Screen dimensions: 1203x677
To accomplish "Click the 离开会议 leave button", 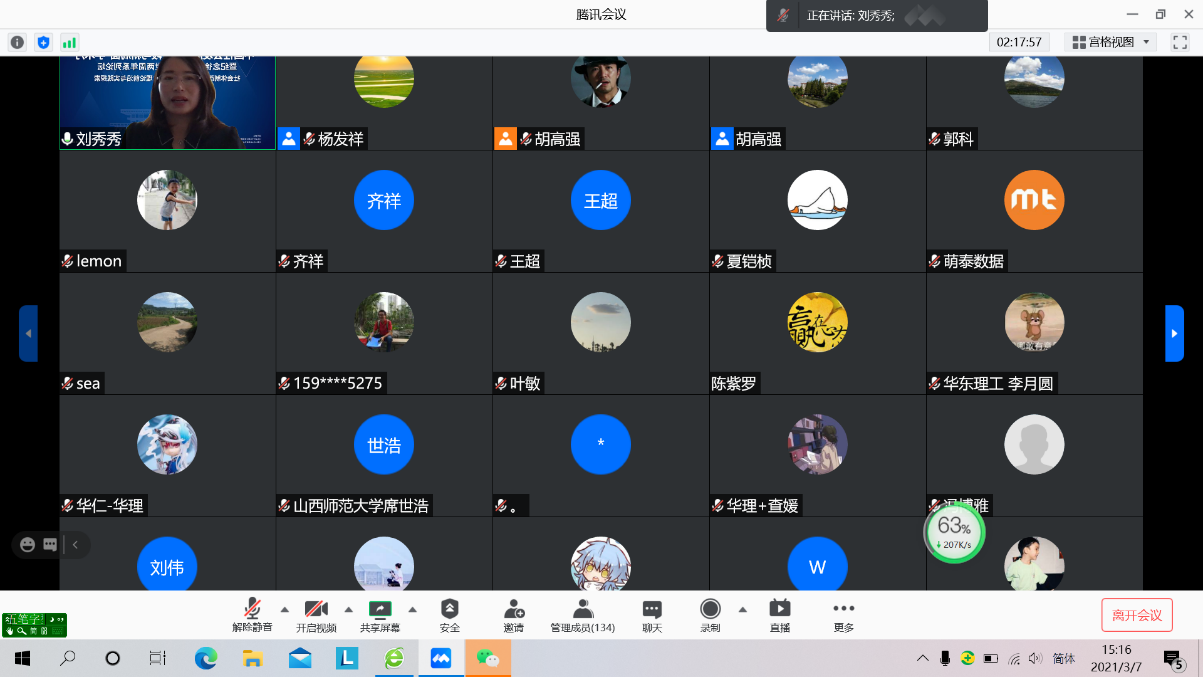I will (1137, 615).
